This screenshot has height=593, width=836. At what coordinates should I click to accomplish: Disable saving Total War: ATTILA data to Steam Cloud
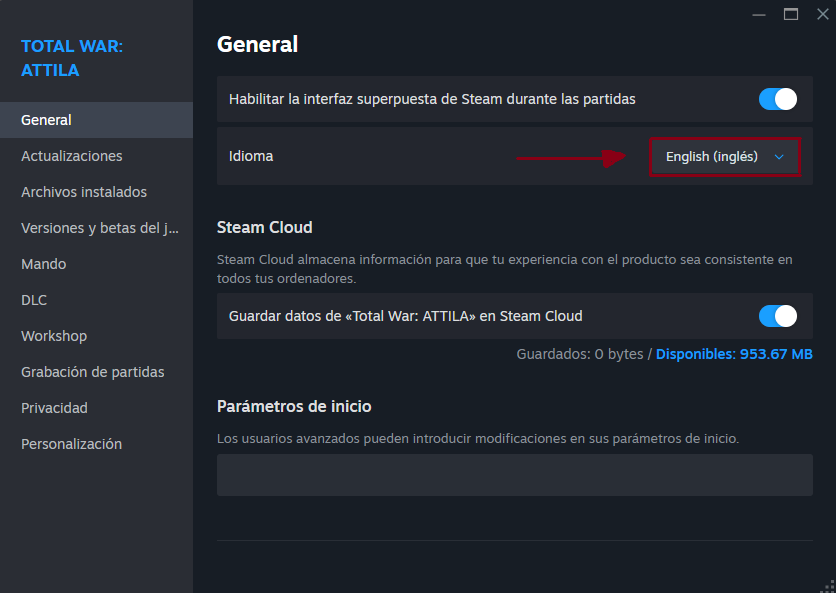click(777, 316)
